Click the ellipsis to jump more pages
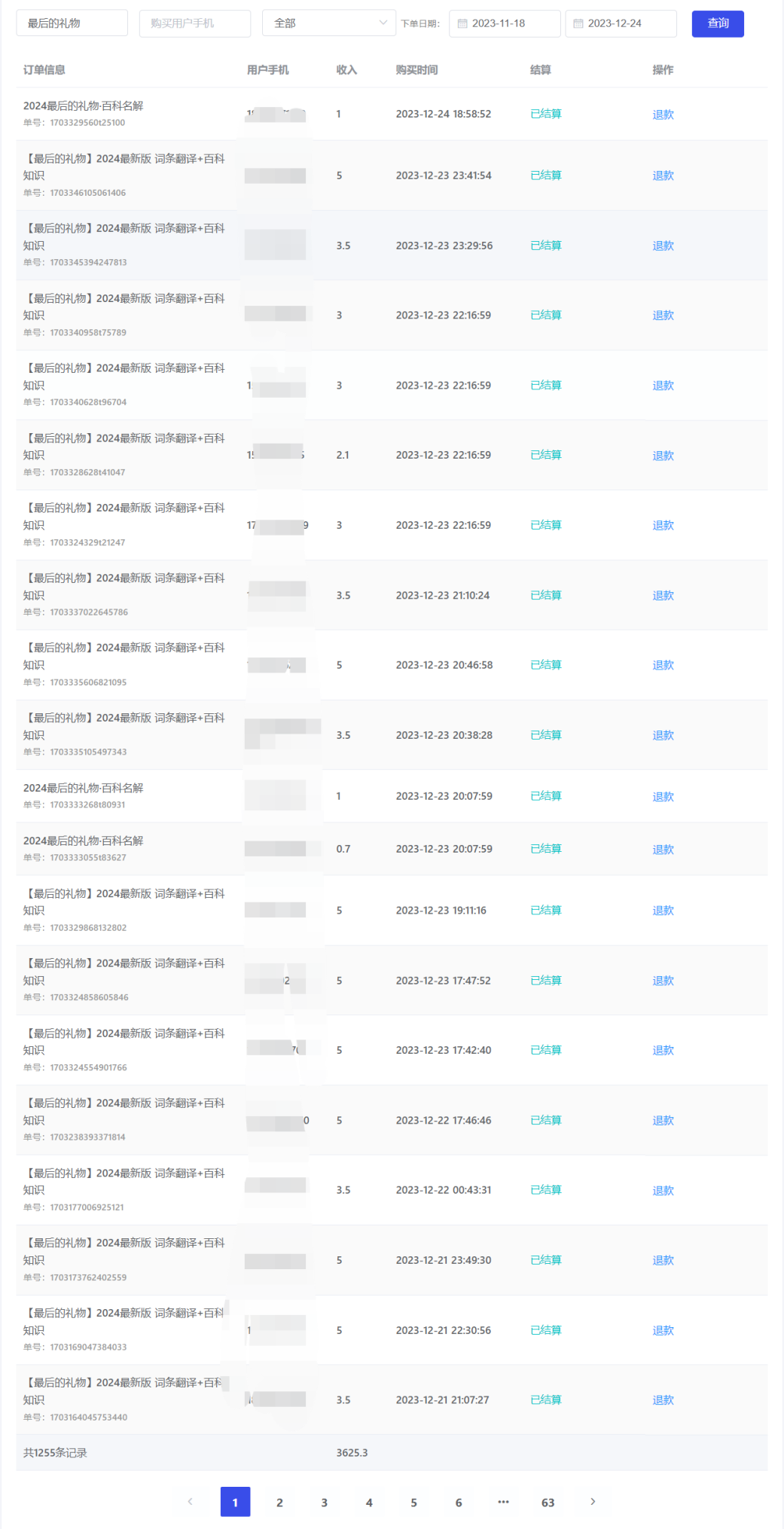The image size is (784, 1529). tap(503, 1502)
